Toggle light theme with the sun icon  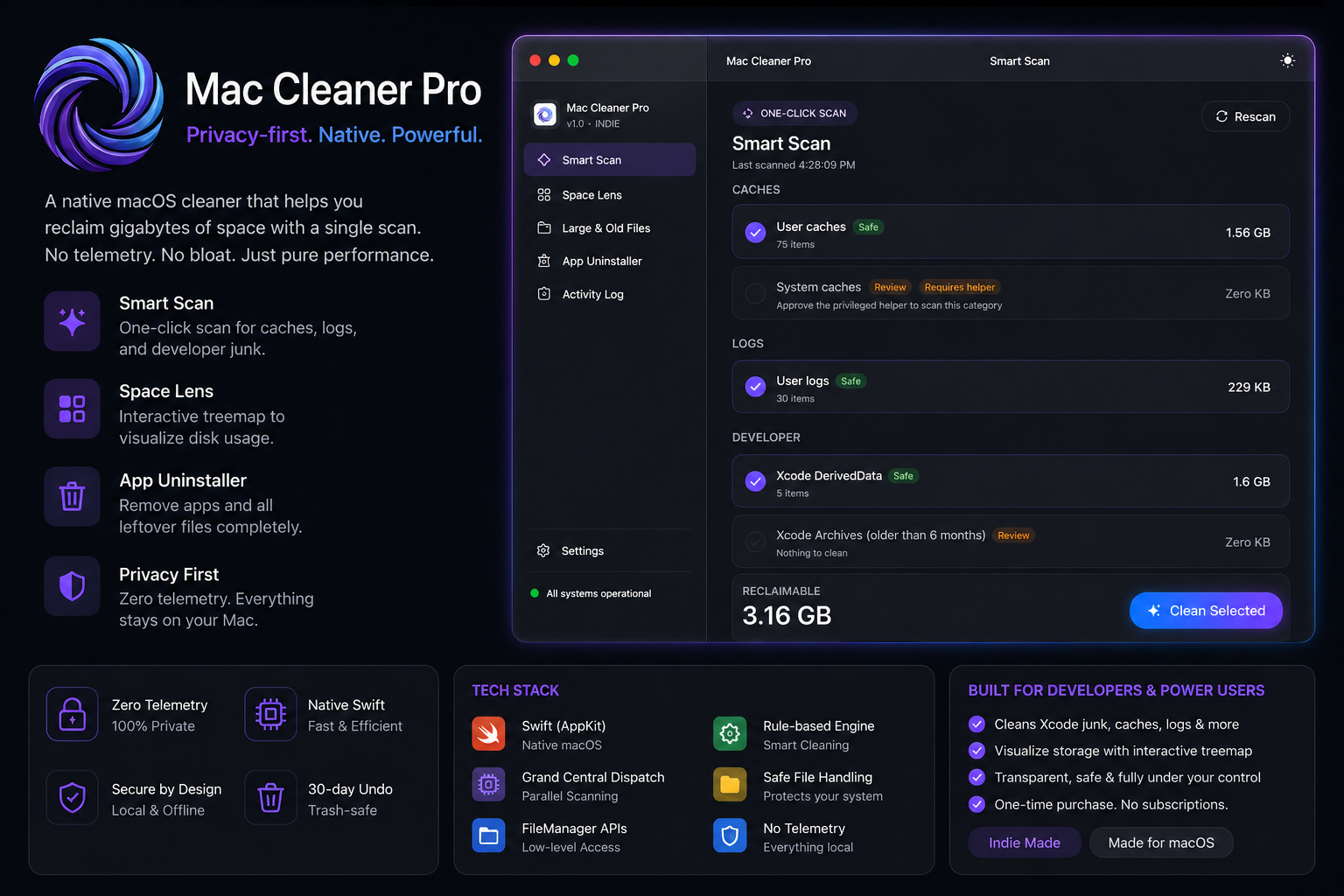point(1287,59)
